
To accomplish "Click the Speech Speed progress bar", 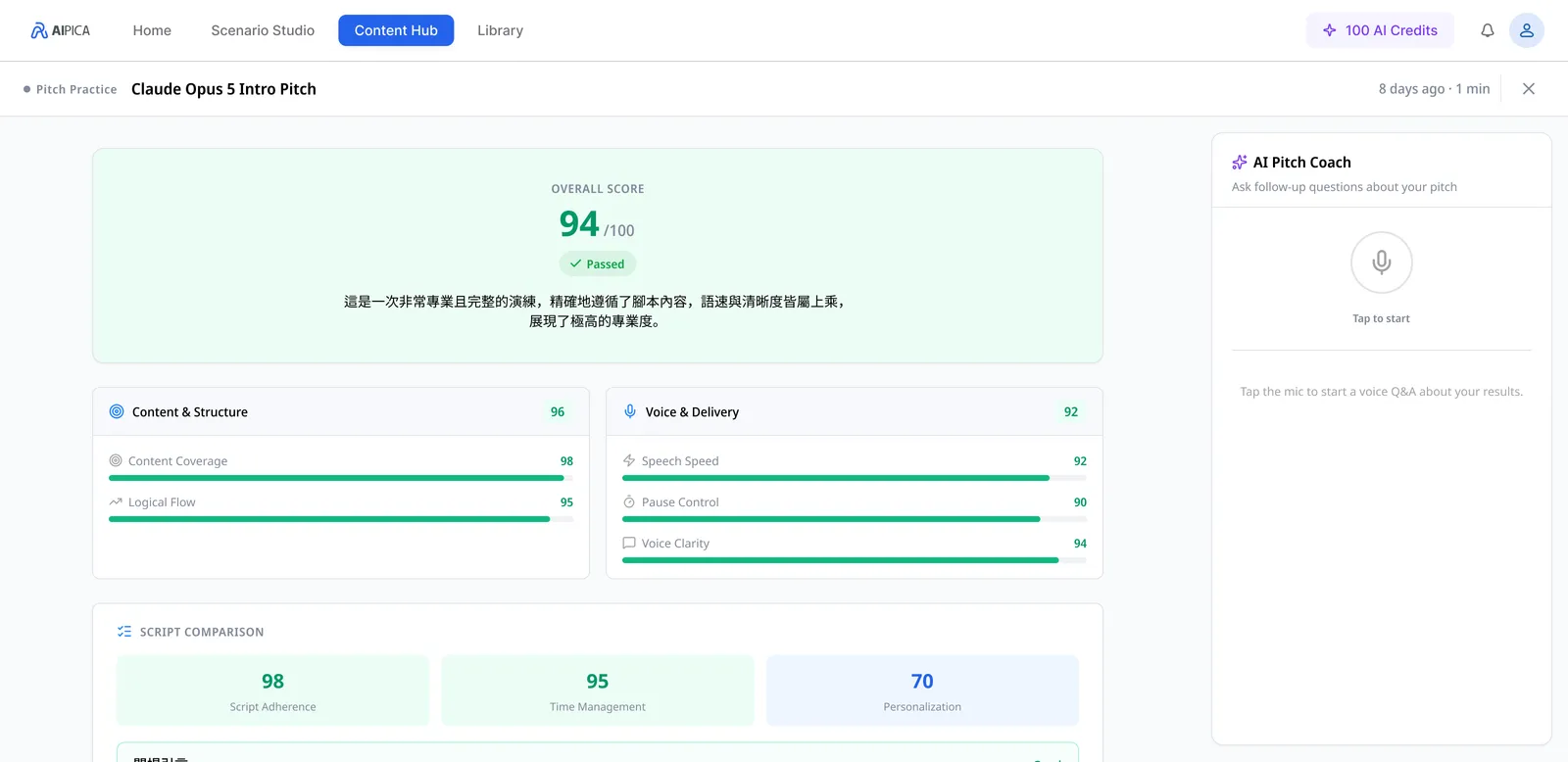I will 855,478.
